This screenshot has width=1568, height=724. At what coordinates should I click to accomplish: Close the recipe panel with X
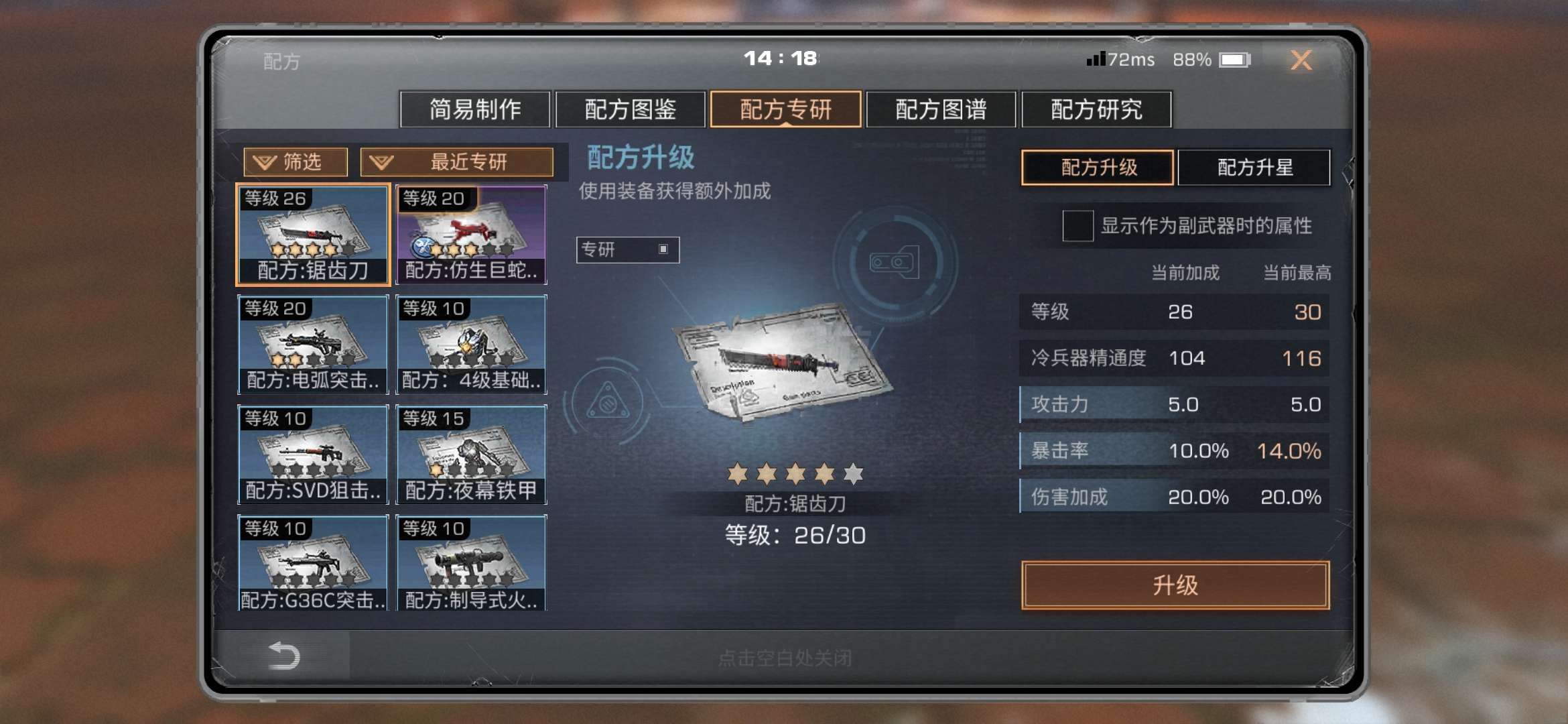(1301, 60)
